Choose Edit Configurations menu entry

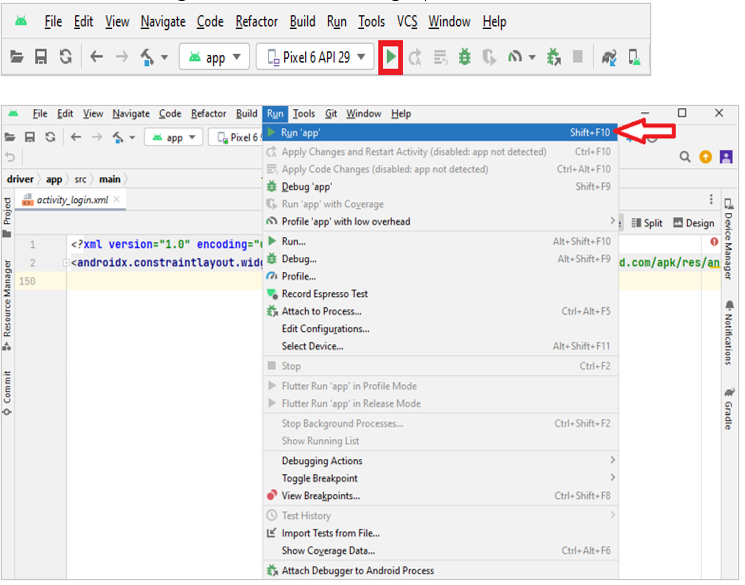(440, 329)
